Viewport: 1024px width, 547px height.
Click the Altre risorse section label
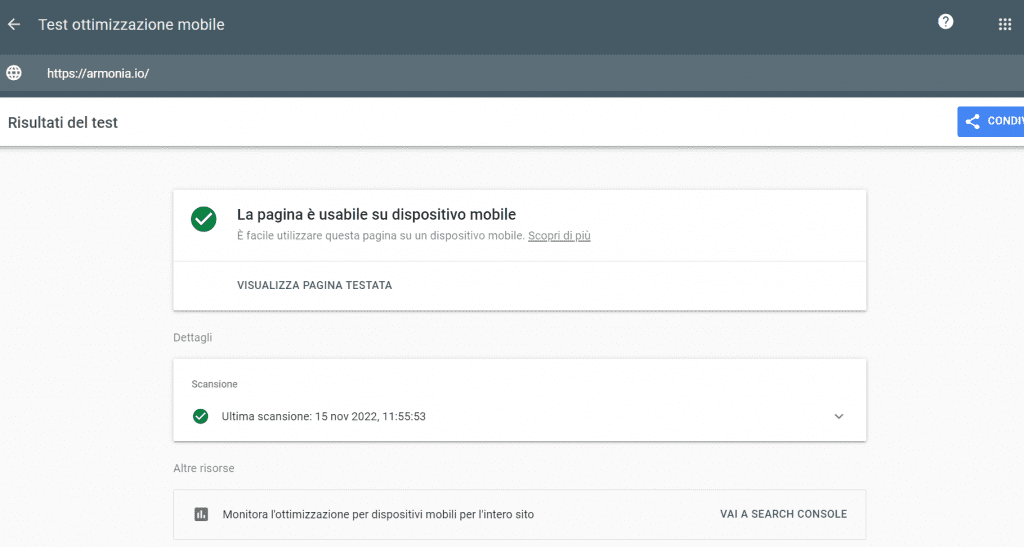click(203, 468)
